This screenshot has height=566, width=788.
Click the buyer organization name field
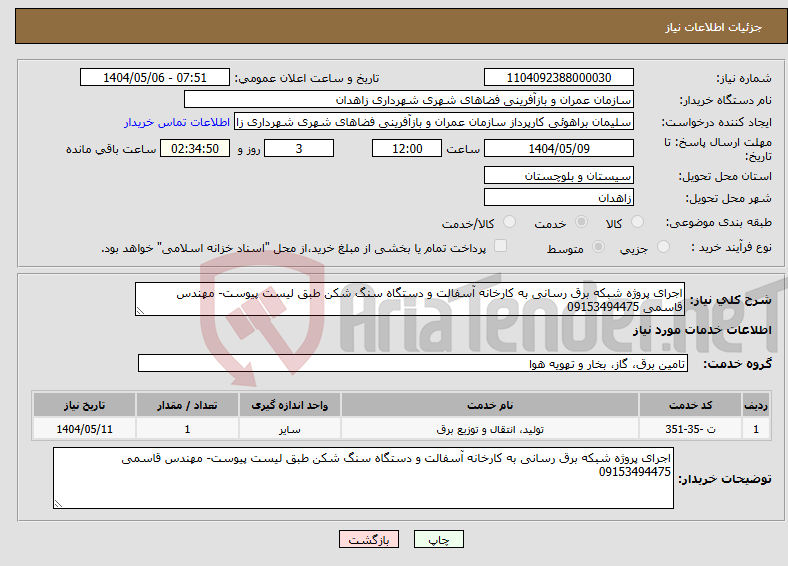tap(409, 100)
